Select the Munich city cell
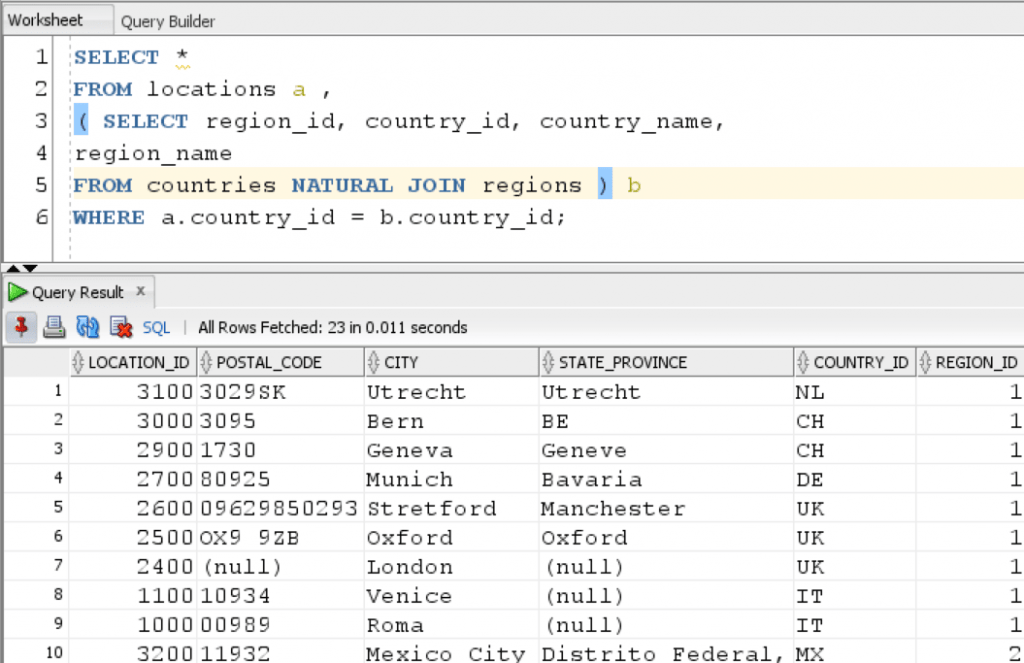1024x663 pixels. click(452, 479)
